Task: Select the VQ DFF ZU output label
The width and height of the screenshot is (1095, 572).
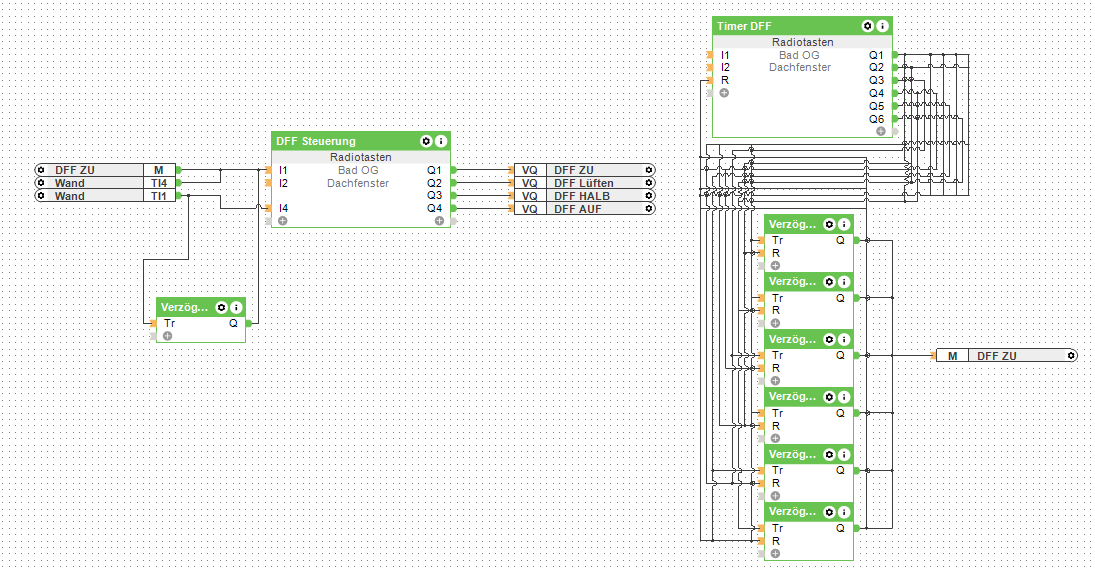Action: coord(573,170)
